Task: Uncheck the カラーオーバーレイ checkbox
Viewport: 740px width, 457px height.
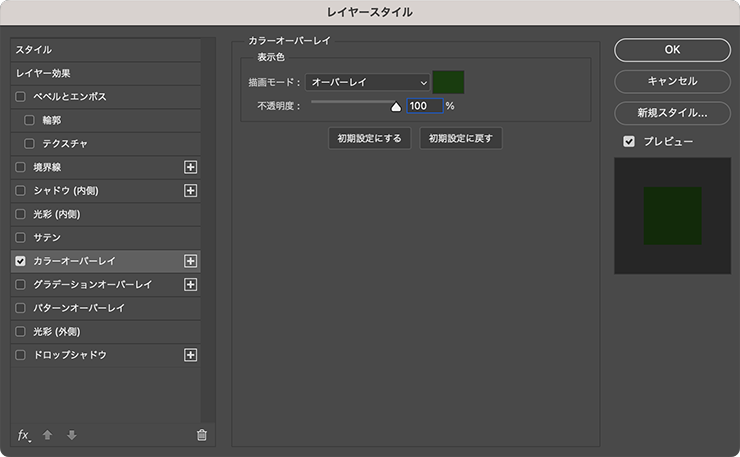Action: (x=20, y=261)
